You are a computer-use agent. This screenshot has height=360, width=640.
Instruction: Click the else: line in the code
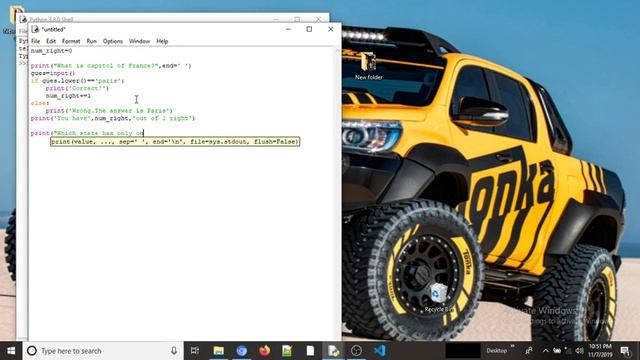(x=40, y=103)
